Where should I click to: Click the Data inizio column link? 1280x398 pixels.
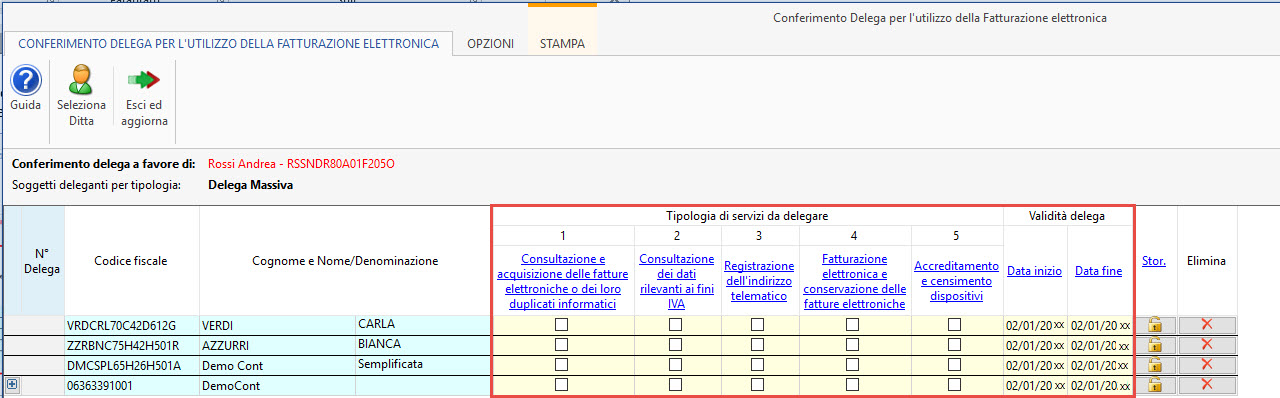coord(1035,271)
